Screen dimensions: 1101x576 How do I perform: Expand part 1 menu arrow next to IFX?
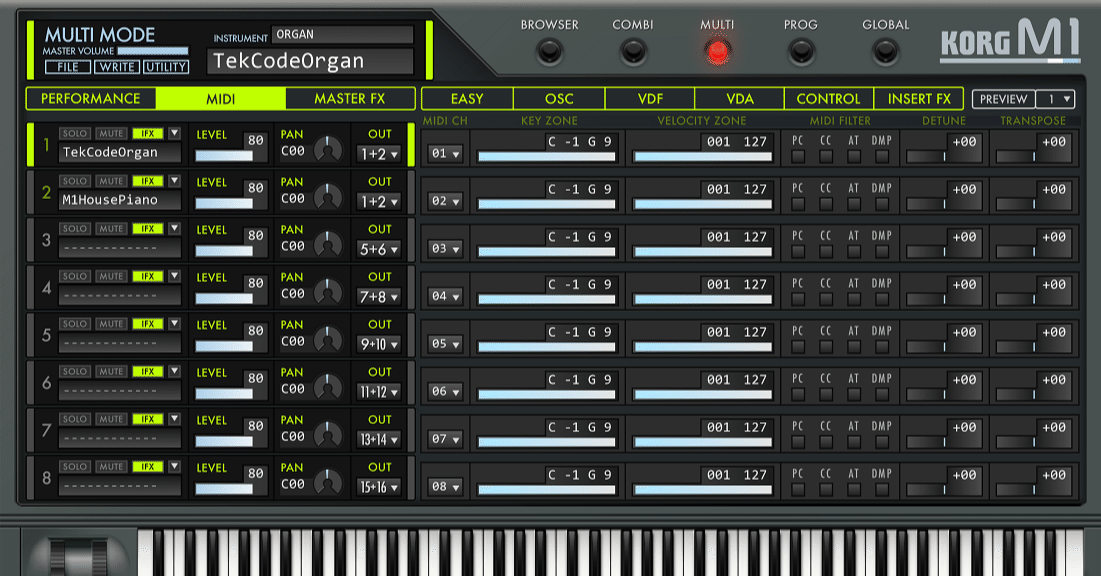pyautogui.click(x=175, y=133)
